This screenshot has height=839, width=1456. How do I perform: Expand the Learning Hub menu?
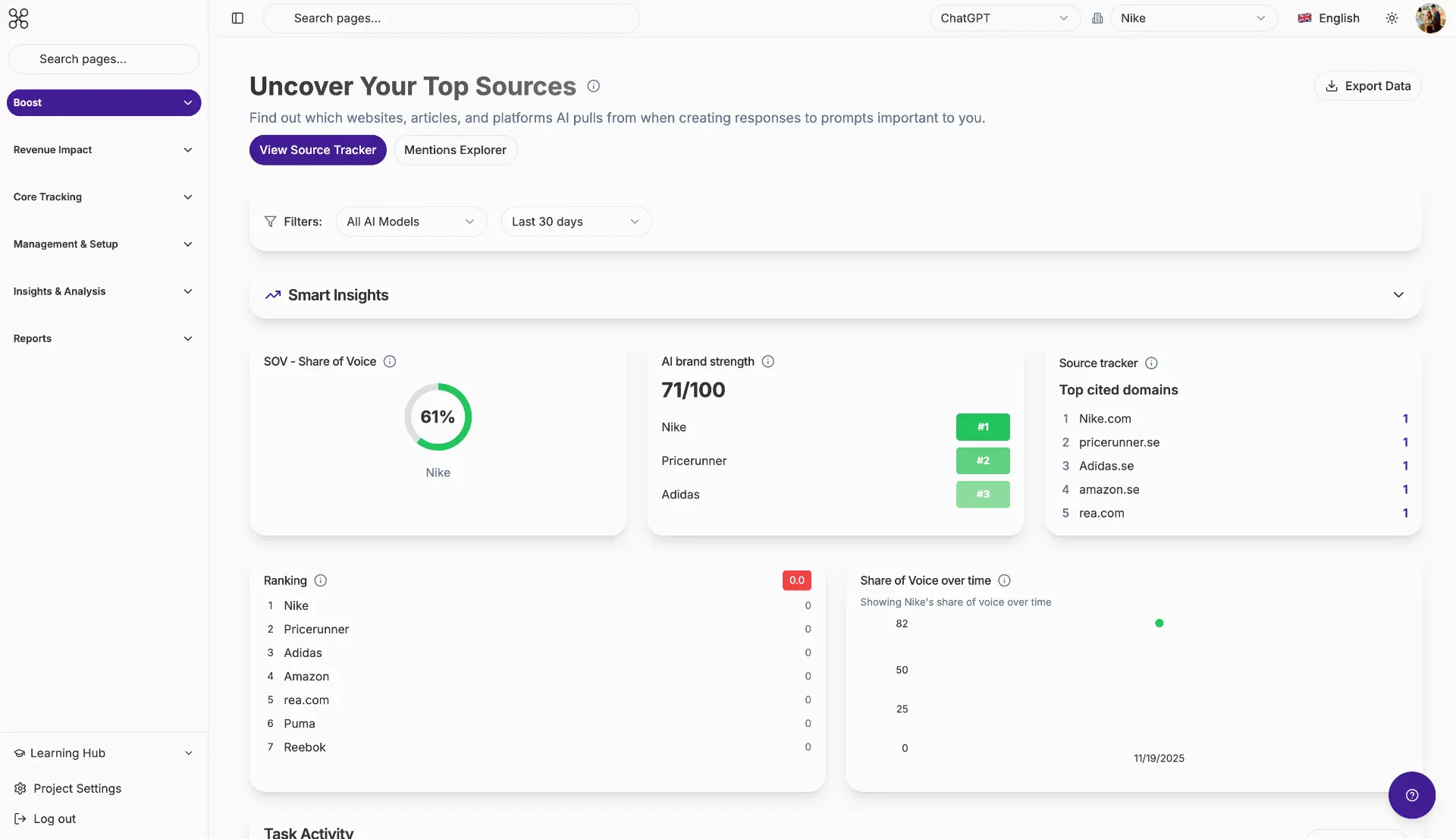click(67, 753)
